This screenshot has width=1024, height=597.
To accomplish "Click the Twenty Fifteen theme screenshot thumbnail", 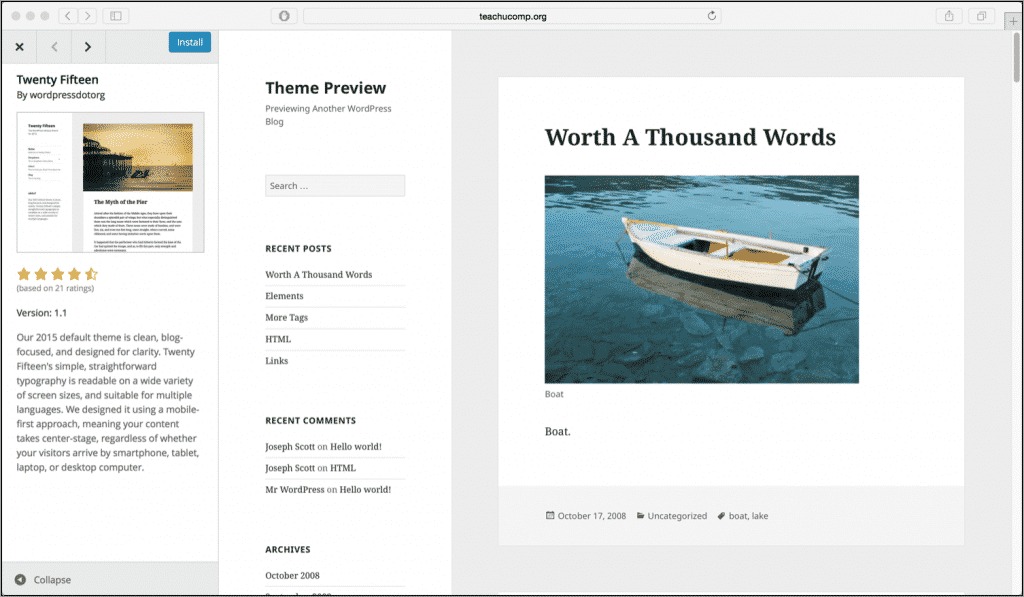I will [x=110, y=182].
